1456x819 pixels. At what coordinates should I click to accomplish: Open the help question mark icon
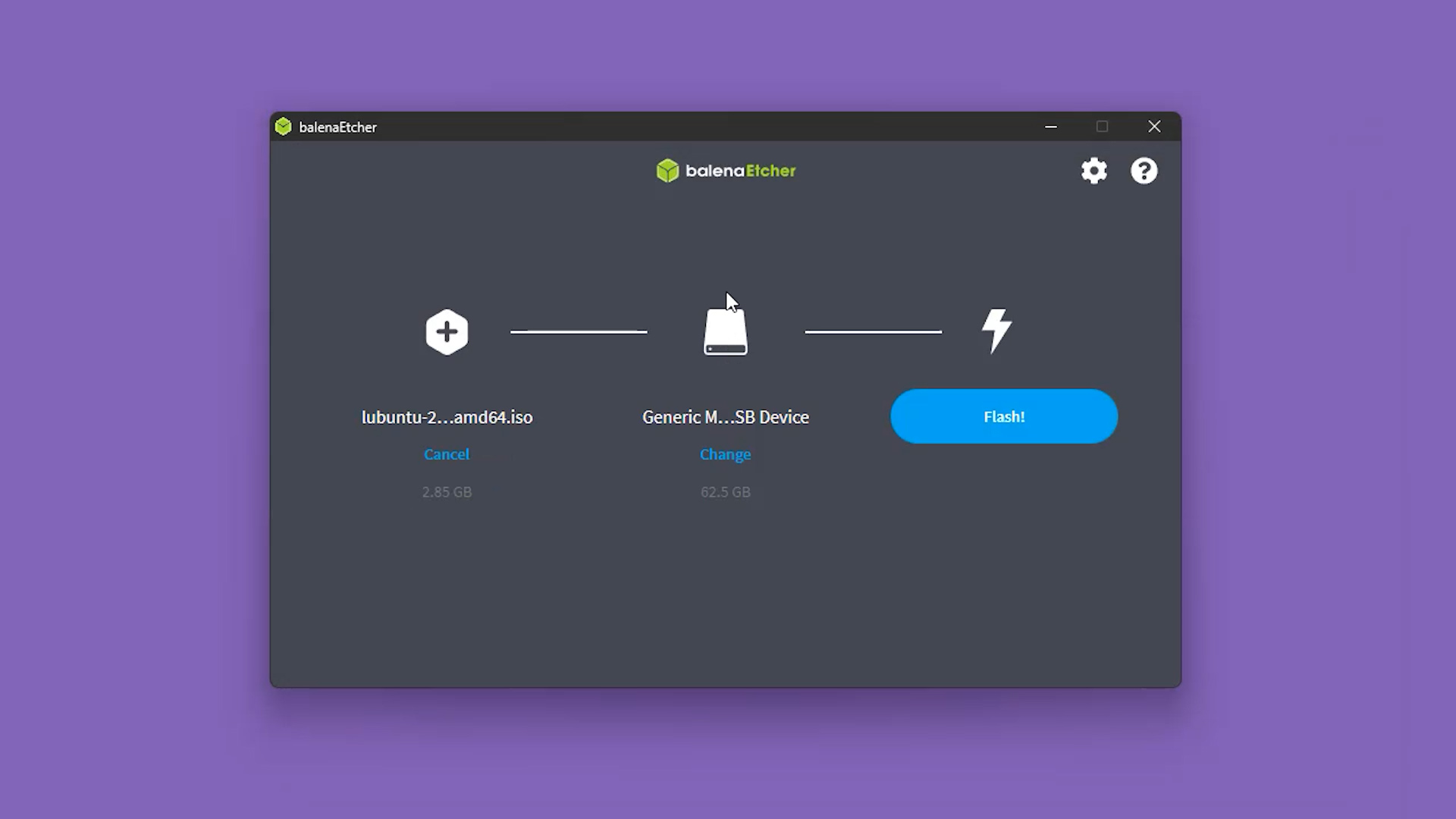[x=1144, y=171]
